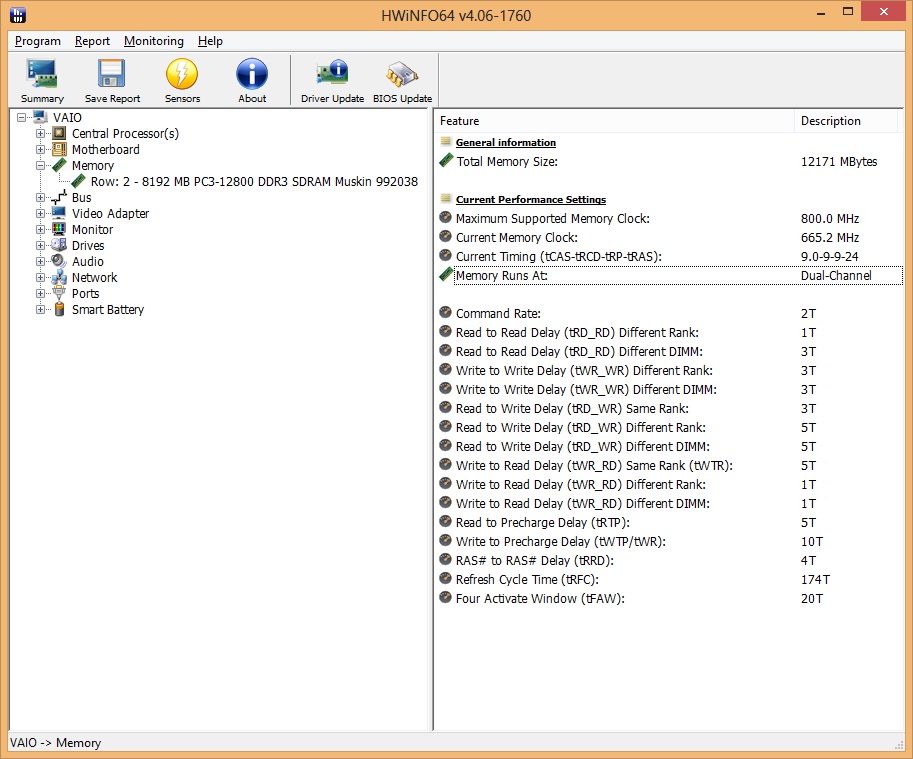Screen dimensions: 913x759
Task: Select the Row: 2 - 8192 MB Muskin entry
Action: click(x=254, y=182)
